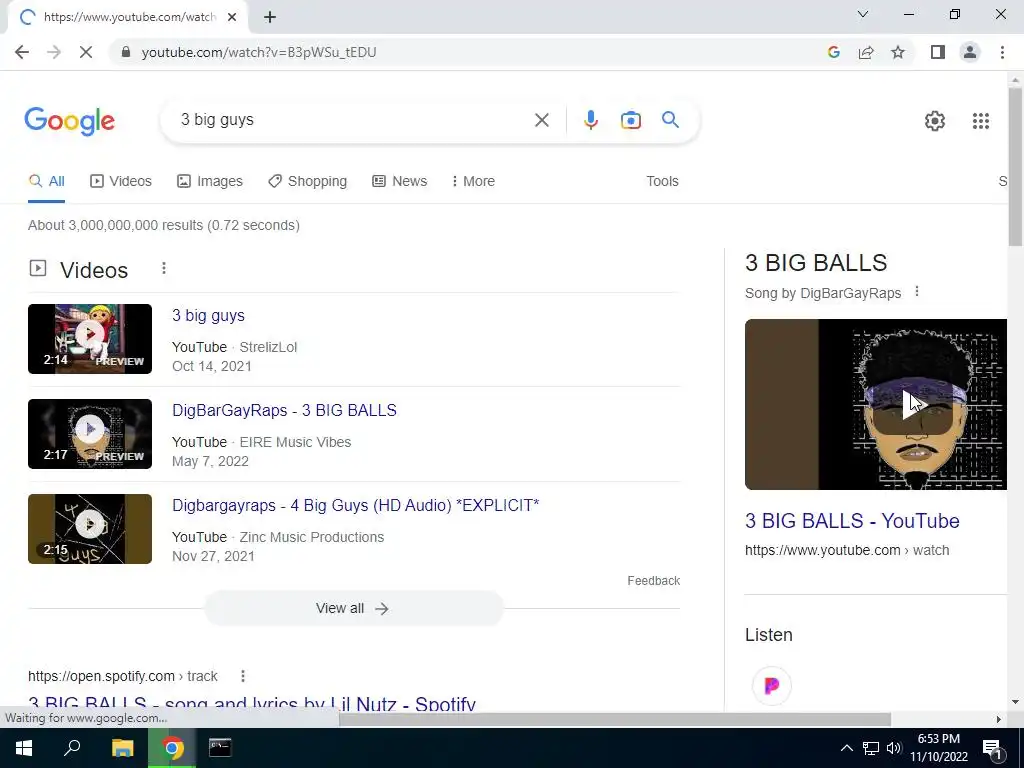This screenshot has width=1024, height=768.
Task: Click the Feedback link
Action: coord(653,581)
